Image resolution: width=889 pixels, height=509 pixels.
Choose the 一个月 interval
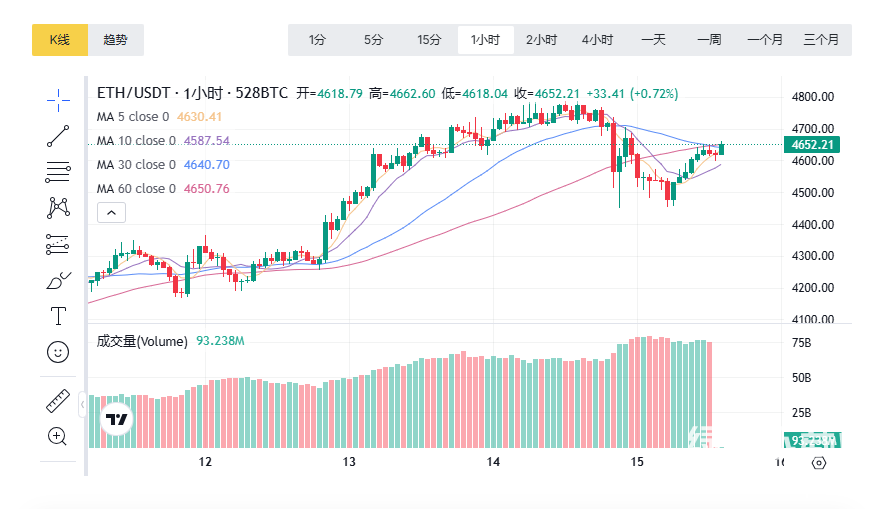[765, 40]
